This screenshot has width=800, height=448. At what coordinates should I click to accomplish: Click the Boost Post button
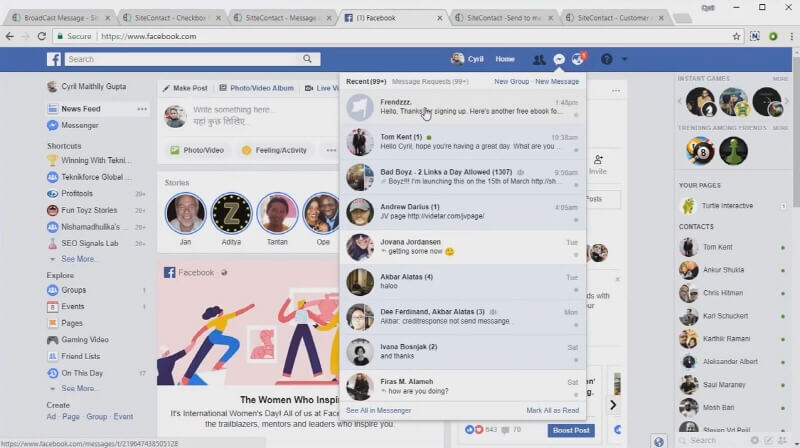571,430
